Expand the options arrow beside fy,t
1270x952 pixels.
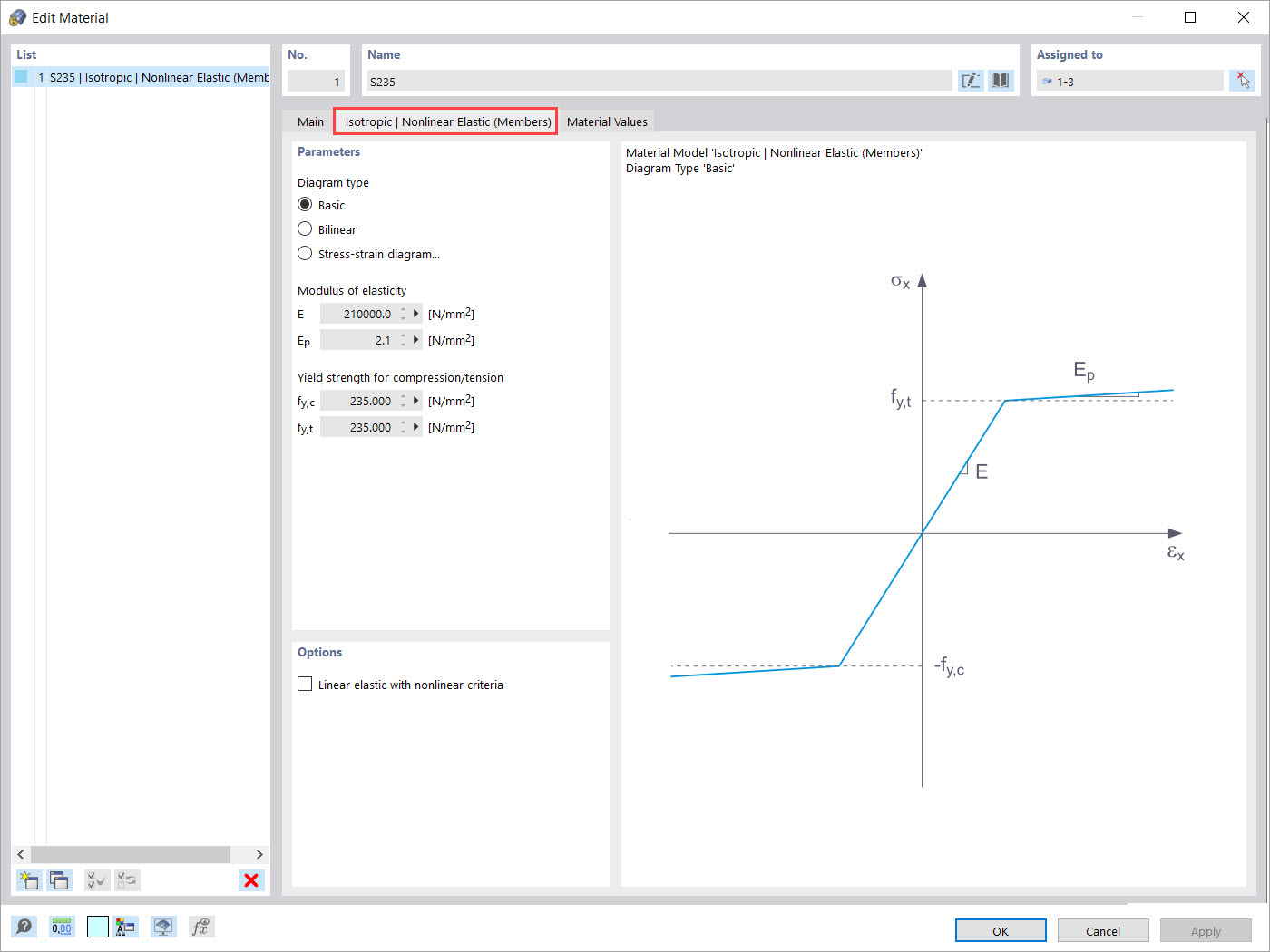[415, 426]
